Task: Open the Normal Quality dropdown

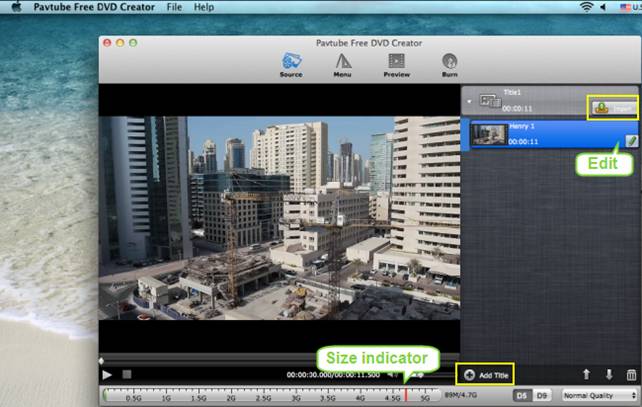Action: [599, 396]
